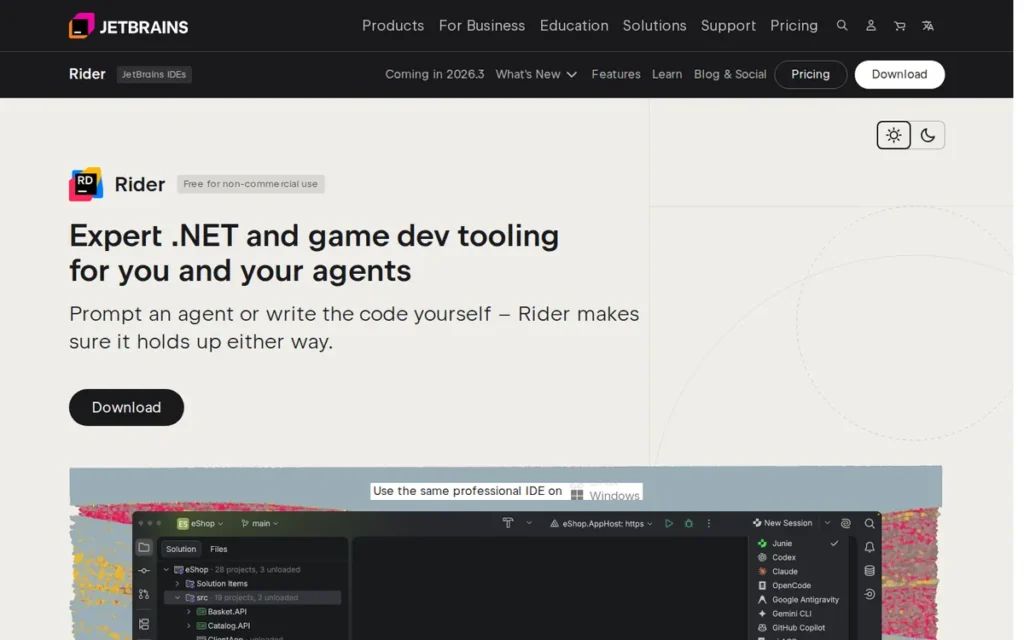
Task: Switch to the Files tab in IDE
Action: click(219, 549)
